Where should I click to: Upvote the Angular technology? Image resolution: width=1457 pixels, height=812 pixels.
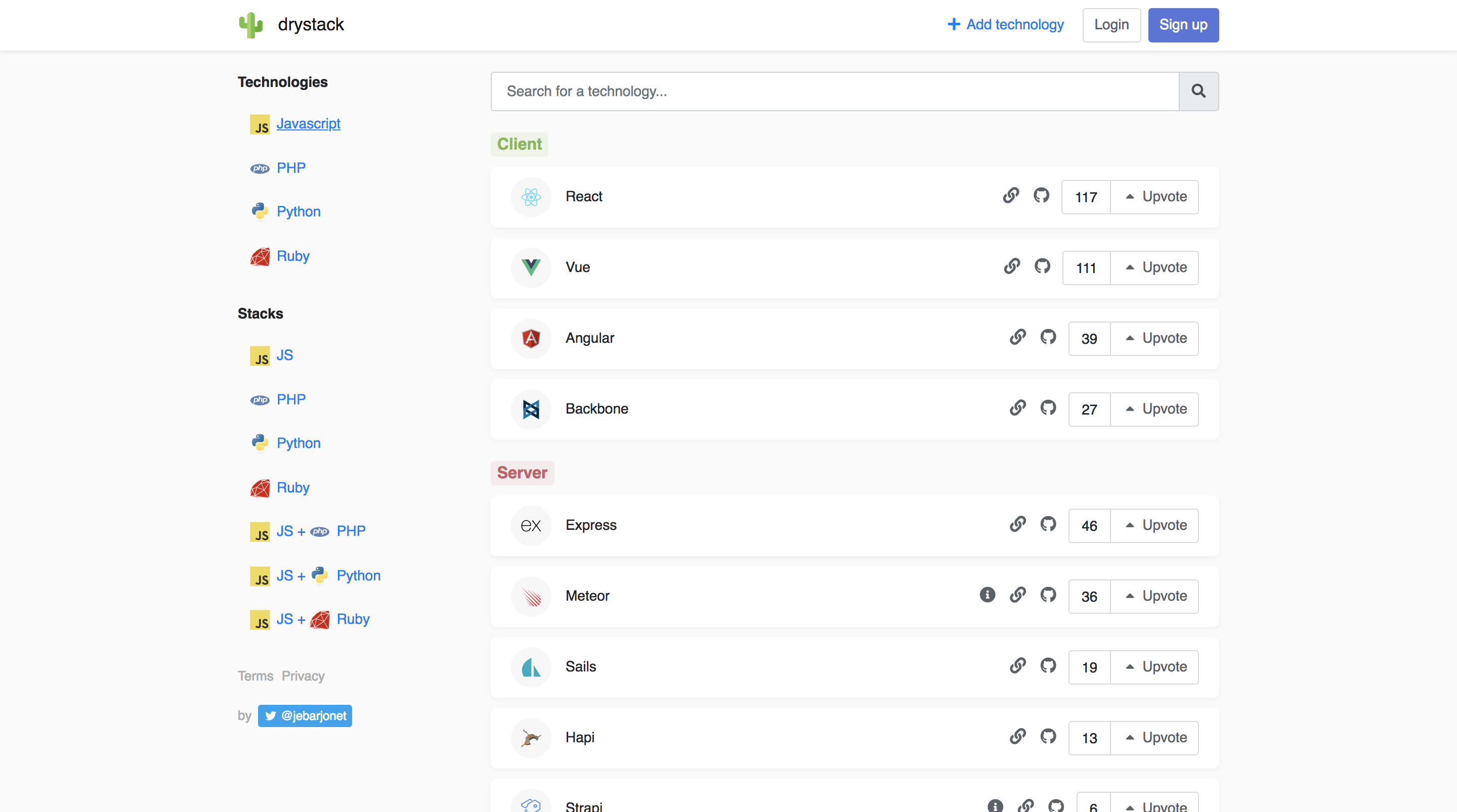1154,338
